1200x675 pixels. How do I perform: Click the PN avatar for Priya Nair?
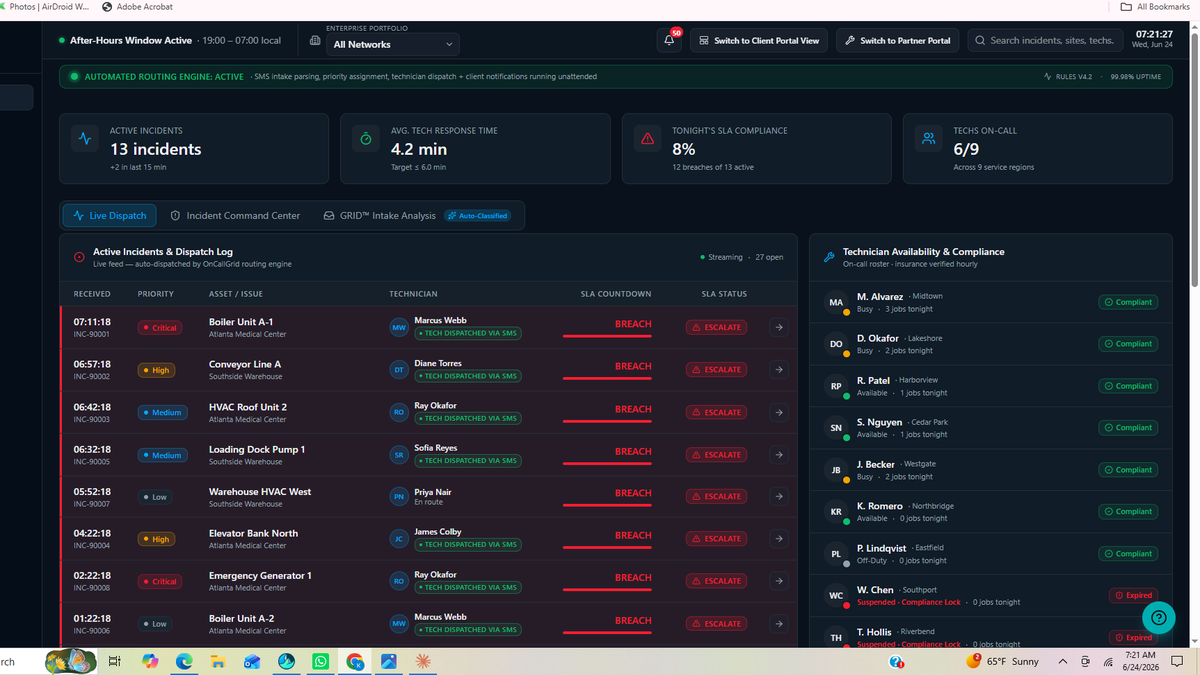pyautogui.click(x=398, y=496)
